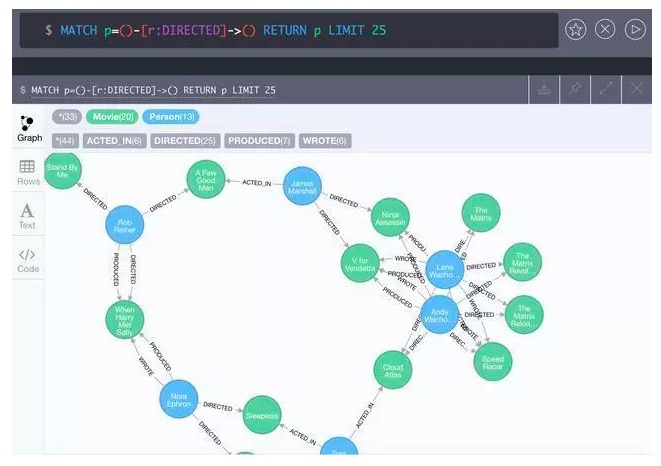
Task: Select the Speed Racer movie node
Action: pos(493,362)
